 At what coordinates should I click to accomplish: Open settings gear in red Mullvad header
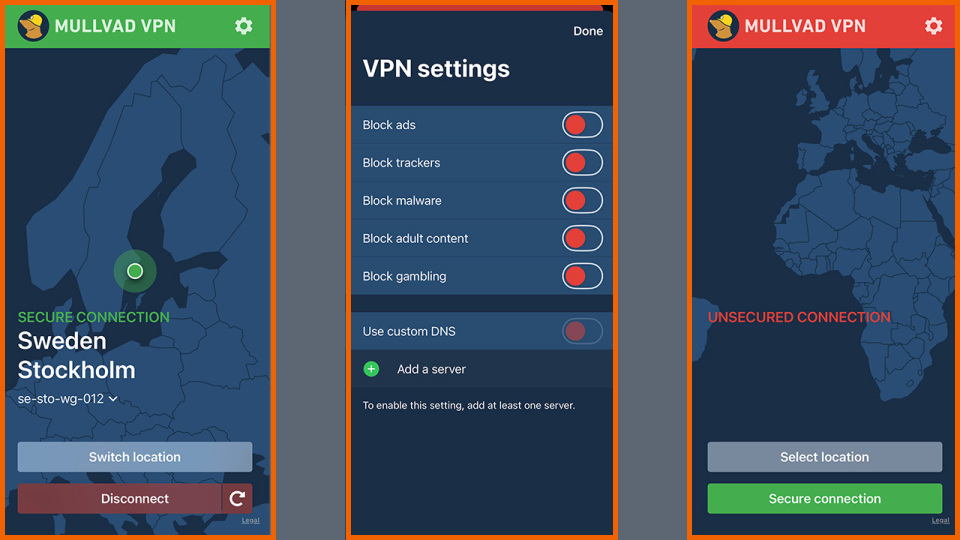pyautogui.click(x=933, y=26)
